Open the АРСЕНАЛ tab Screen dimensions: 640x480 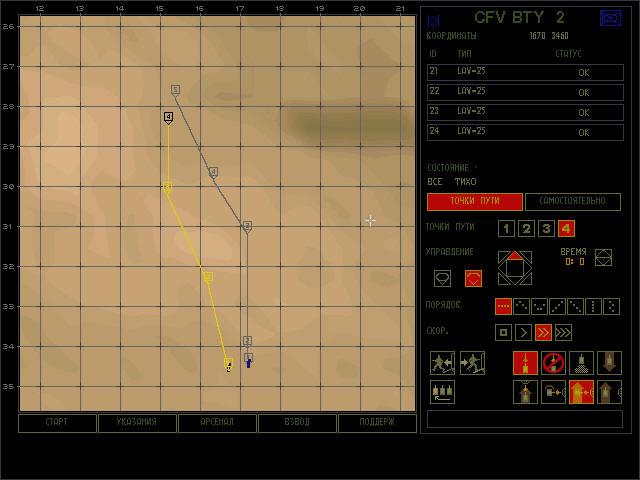click(x=217, y=423)
